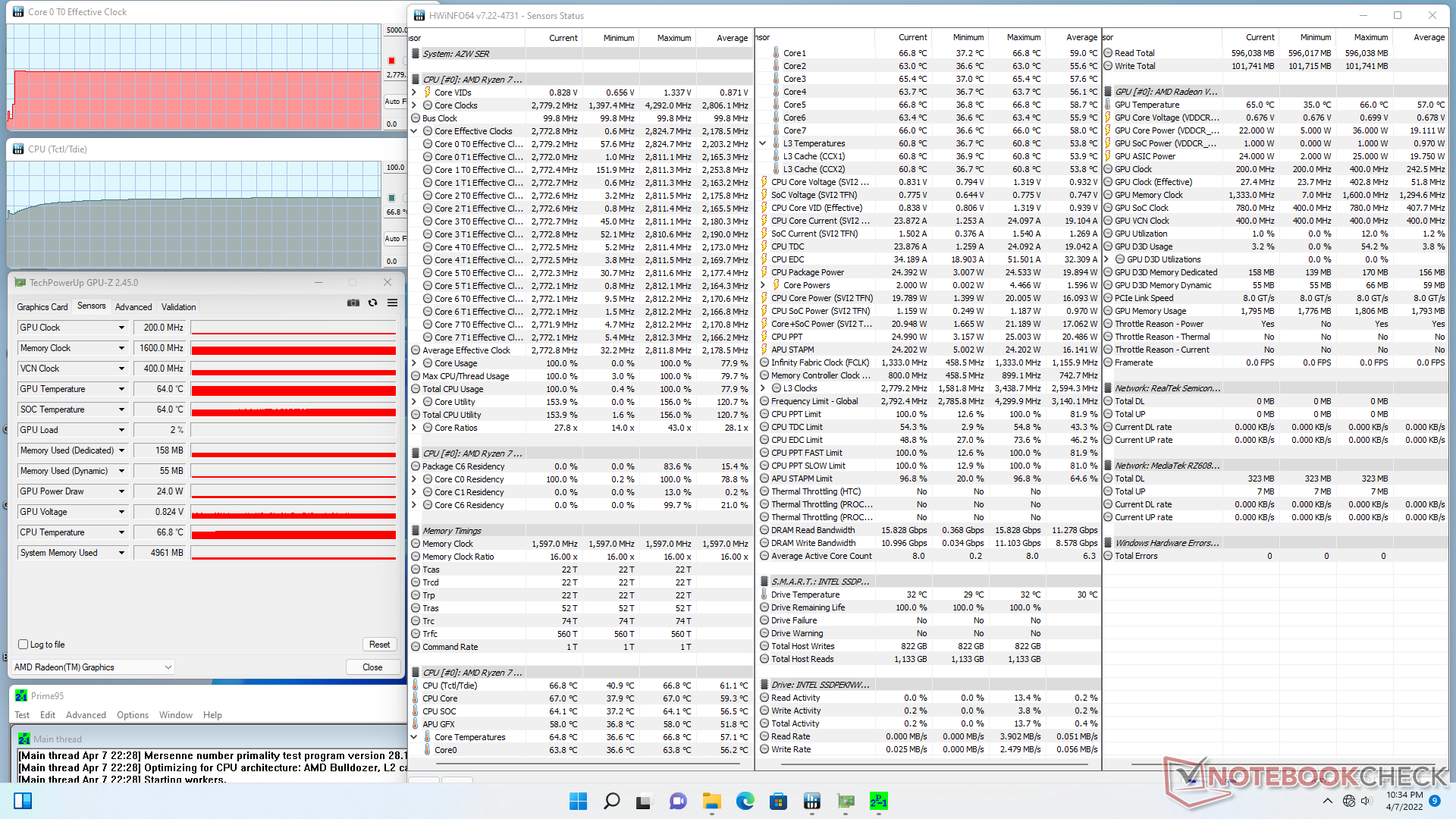1456x819 pixels.
Task: Switch to the Validation tab in GPU-Z
Action: [179, 307]
